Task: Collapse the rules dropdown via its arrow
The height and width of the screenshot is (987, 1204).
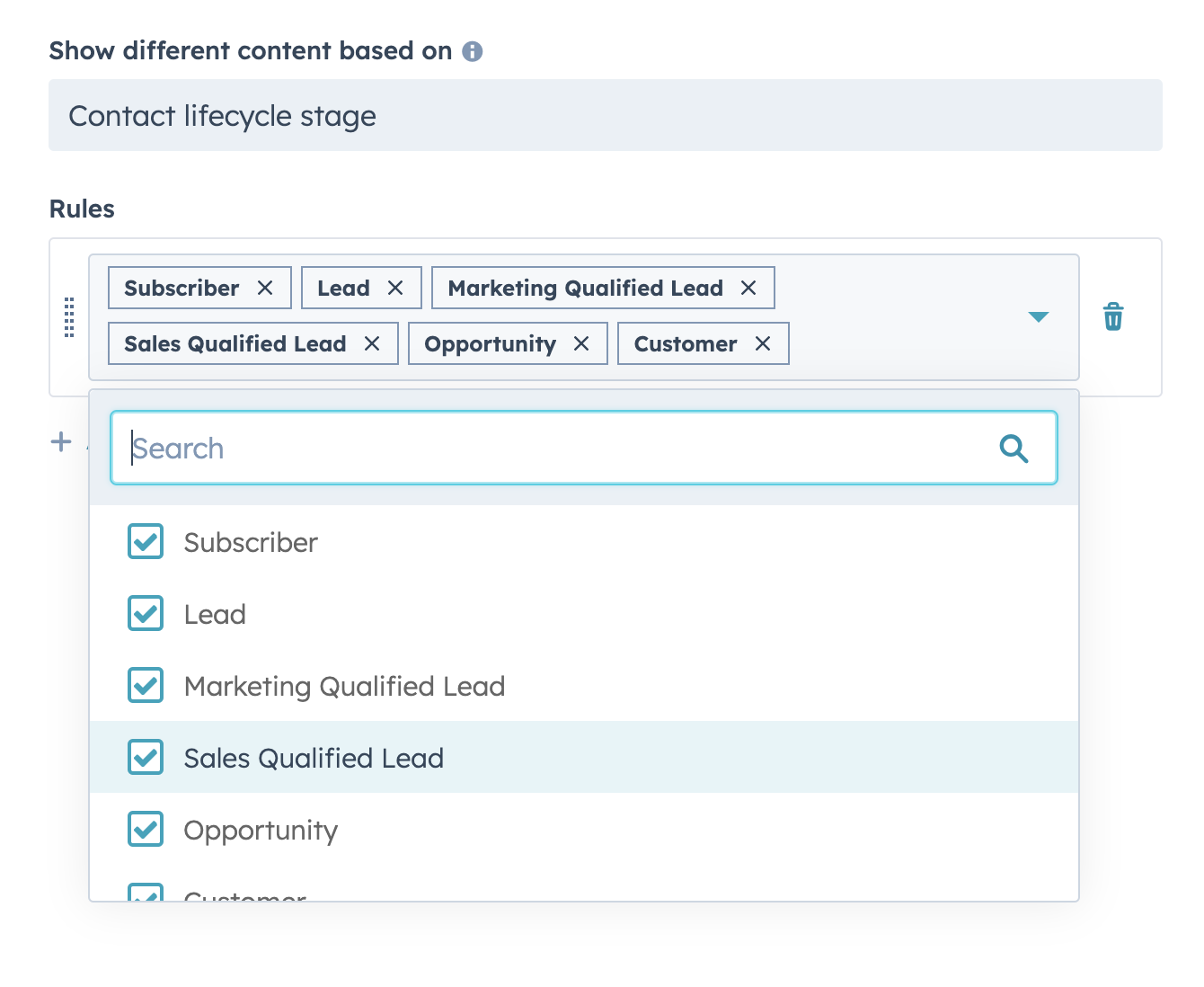Action: tap(1039, 316)
